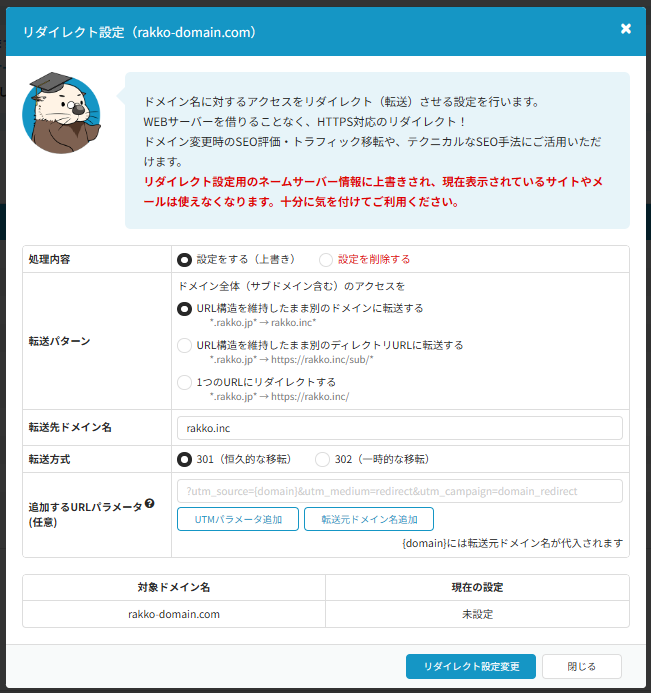Submit with リダイレクト設定変更 button
Screen dimensions: 651x693
coord(470,666)
